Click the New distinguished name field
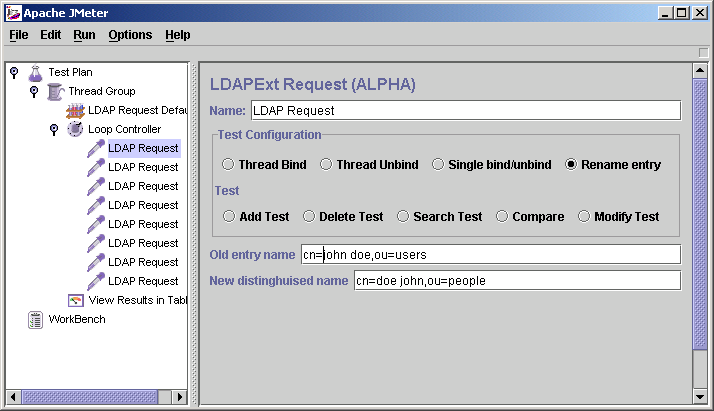The image size is (714, 411). [516, 281]
